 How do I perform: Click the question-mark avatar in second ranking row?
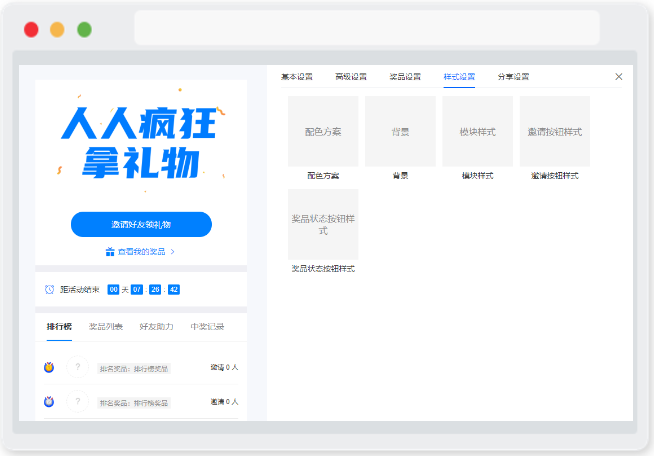pos(78,401)
